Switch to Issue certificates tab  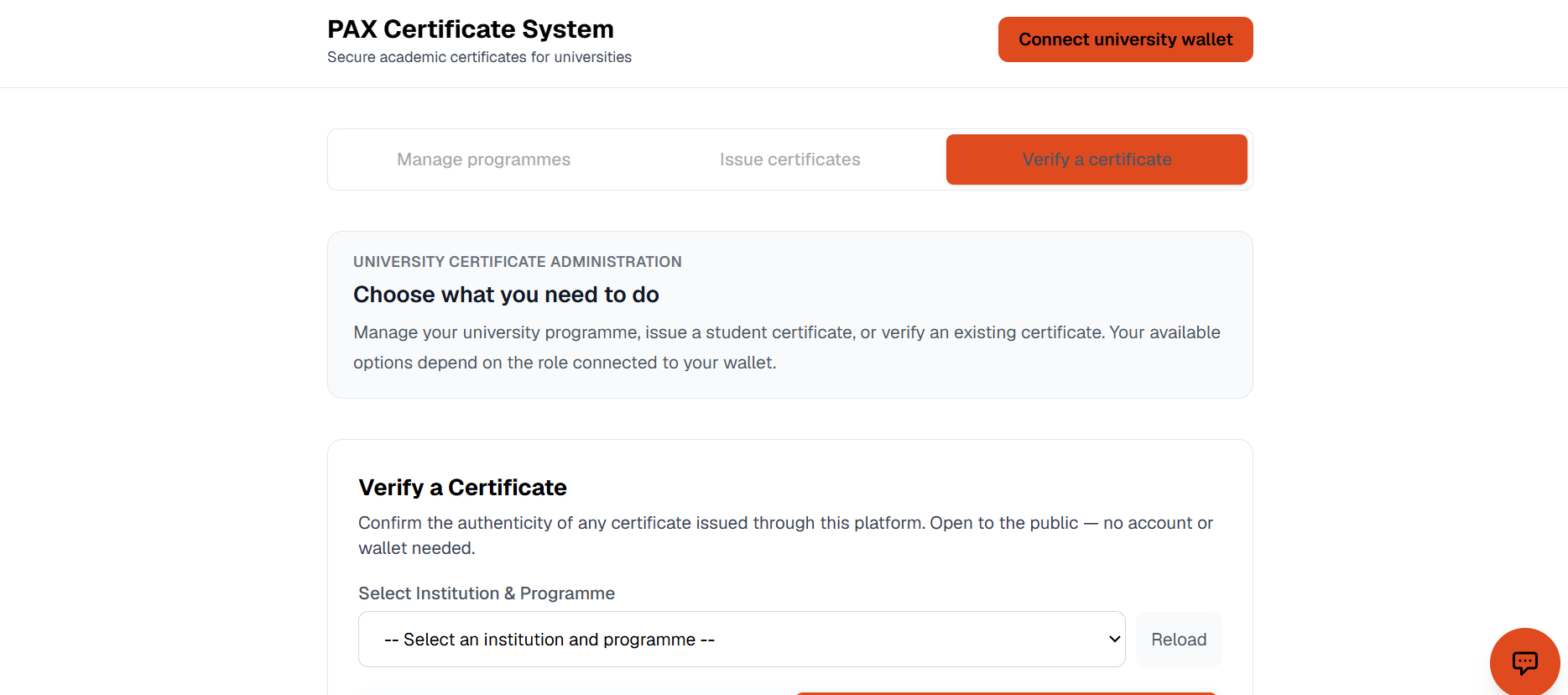coord(790,159)
